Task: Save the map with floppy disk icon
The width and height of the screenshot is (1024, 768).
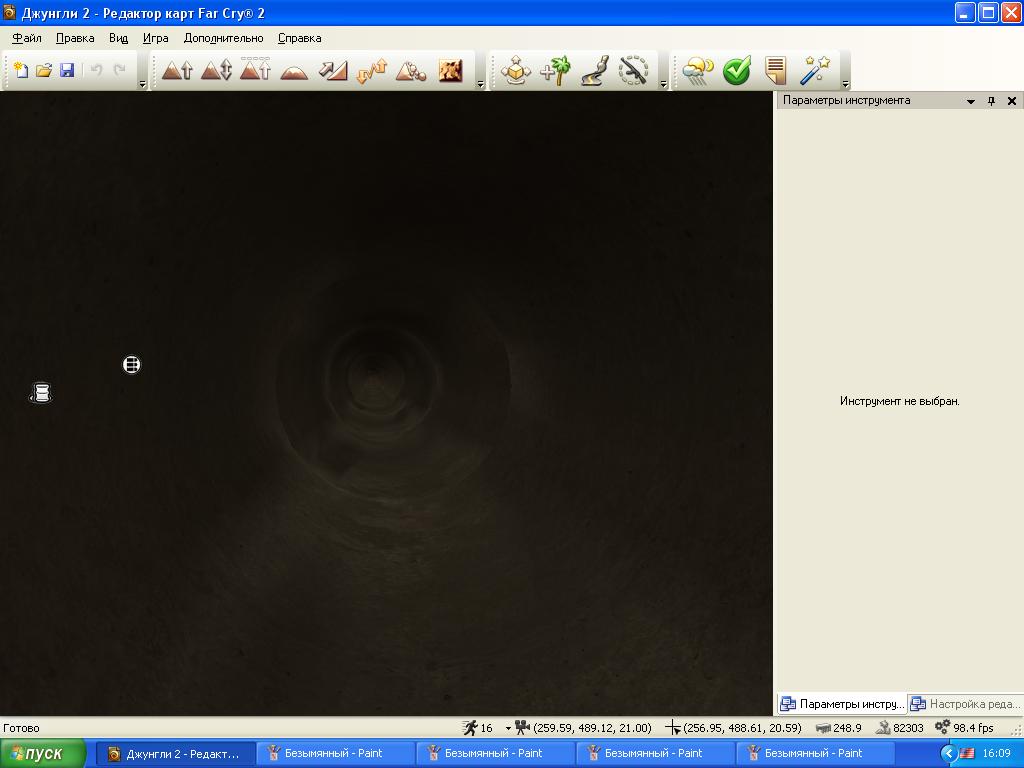Action: [67, 70]
